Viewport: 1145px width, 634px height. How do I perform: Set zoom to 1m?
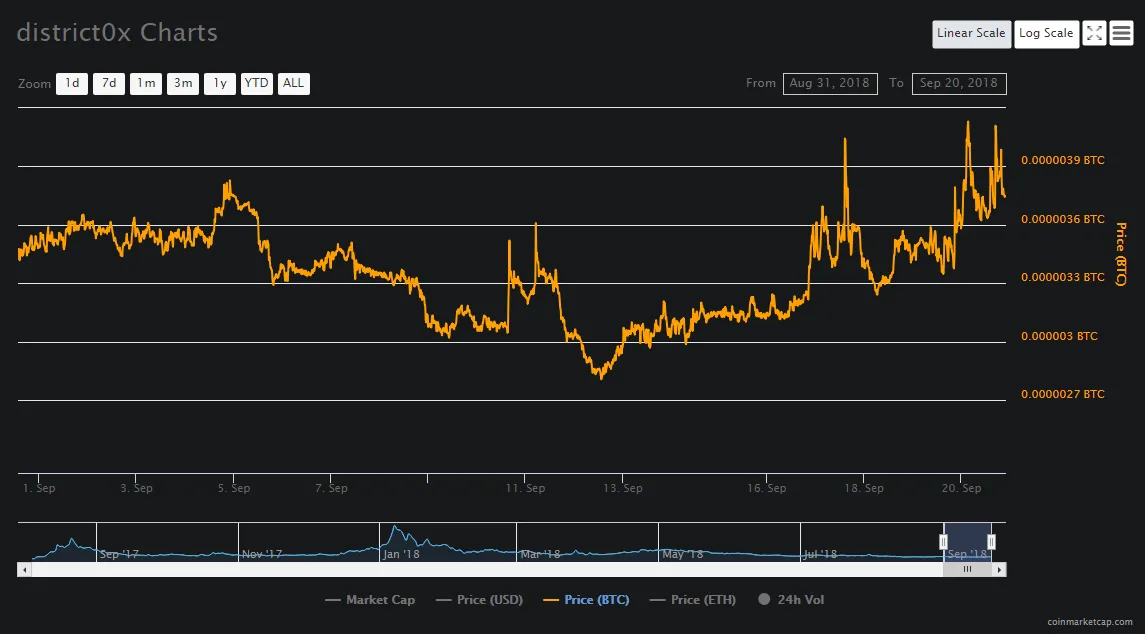(x=146, y=83)
